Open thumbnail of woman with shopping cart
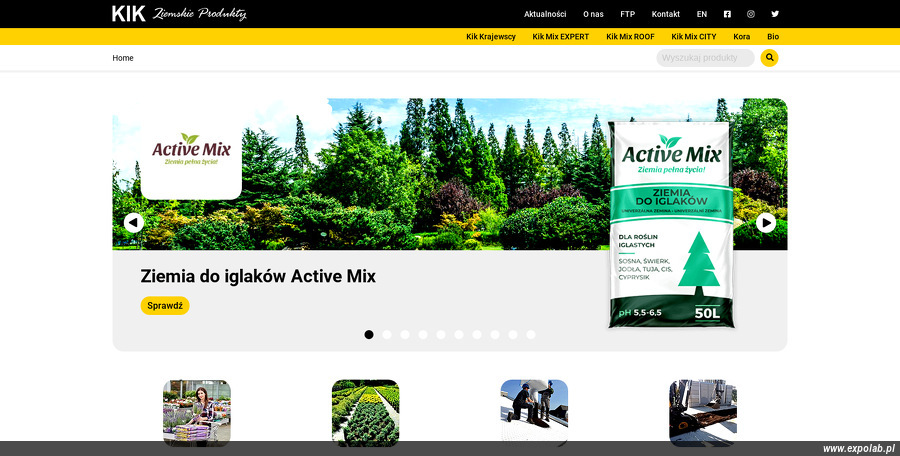900x456 pixels. tap(197, 413)
